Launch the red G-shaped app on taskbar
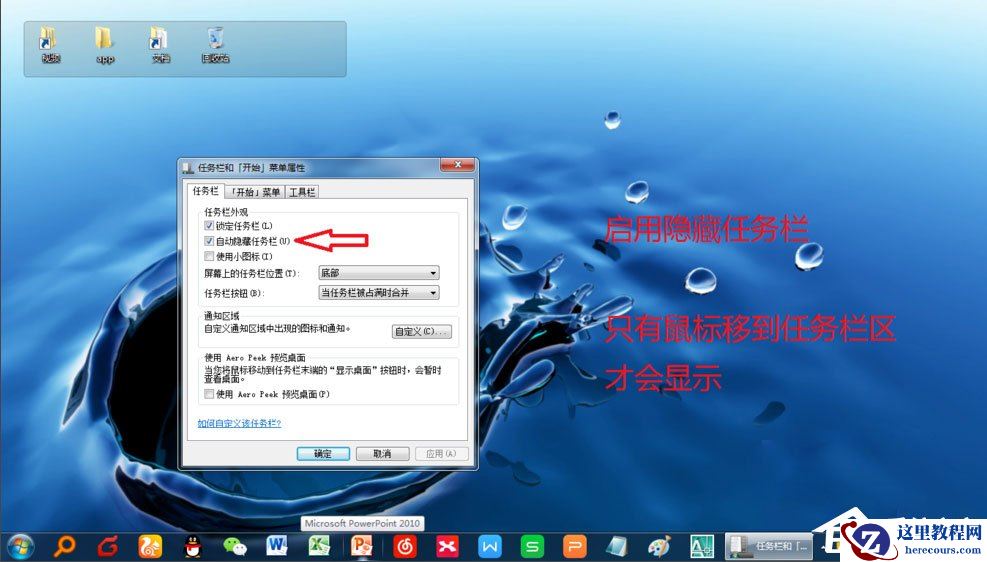Screen dimensions: 987x562 (108, 546)
